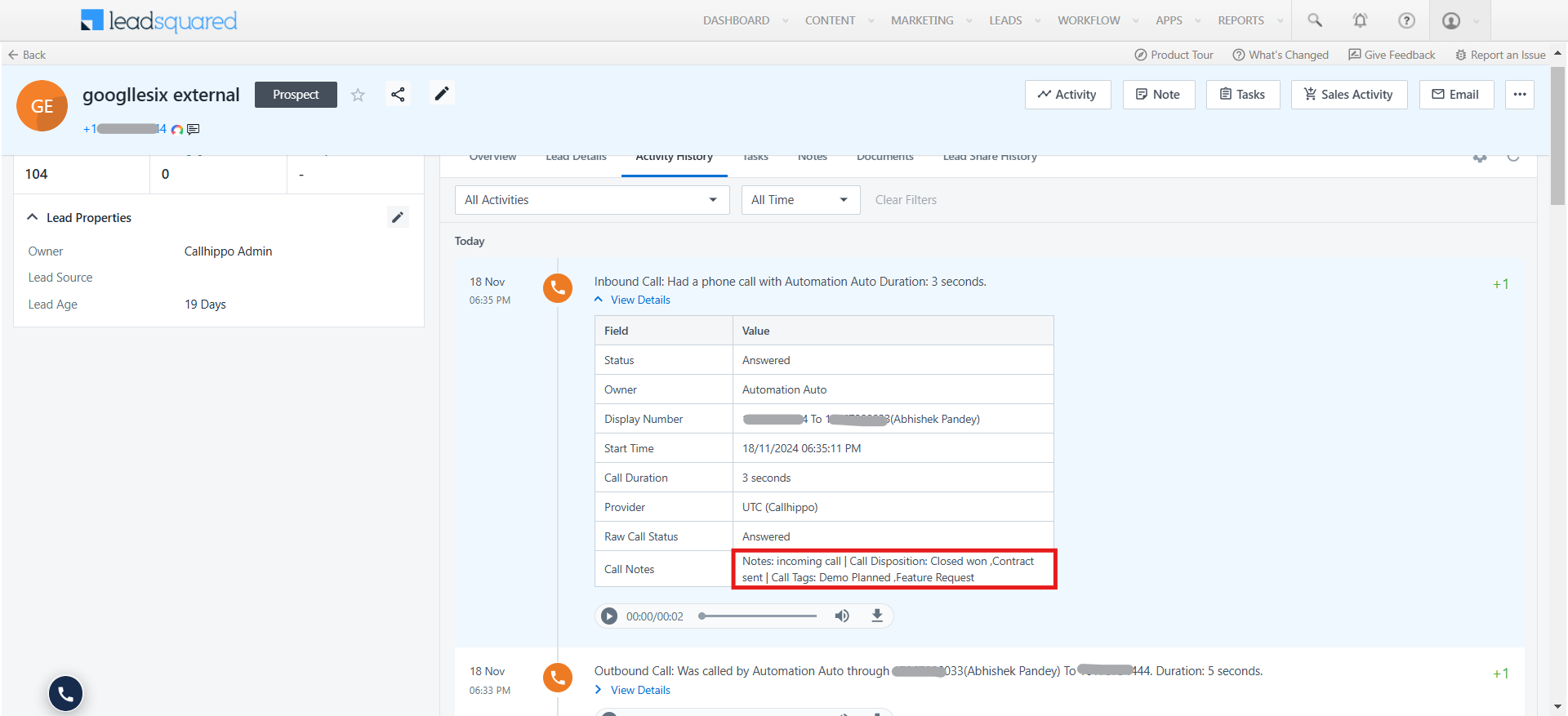Click the CallHippo icon beside phone number
Viewport: 1568px width, 716px height.
pos(177,129)
